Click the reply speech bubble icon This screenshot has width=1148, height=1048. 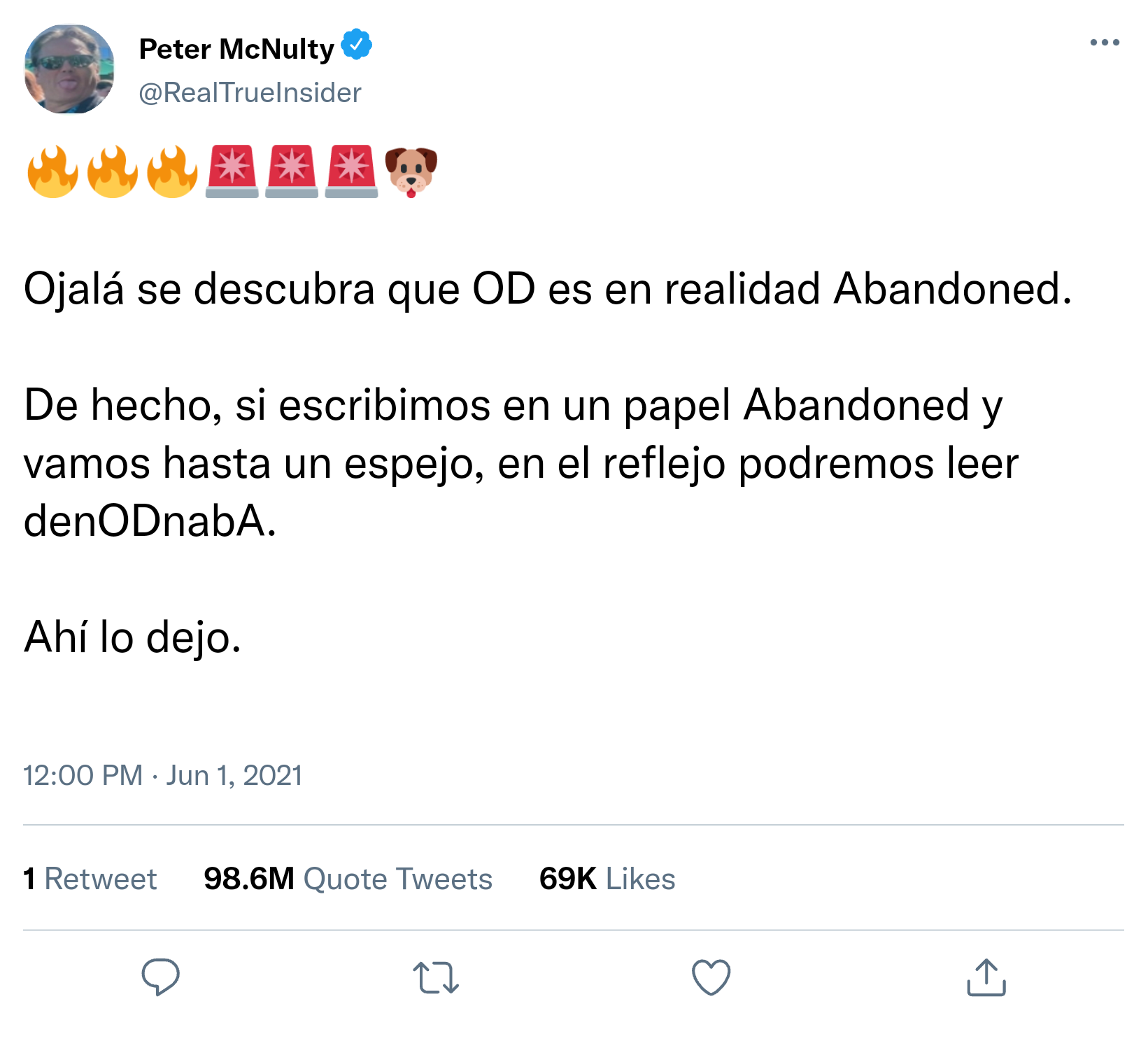160,977
